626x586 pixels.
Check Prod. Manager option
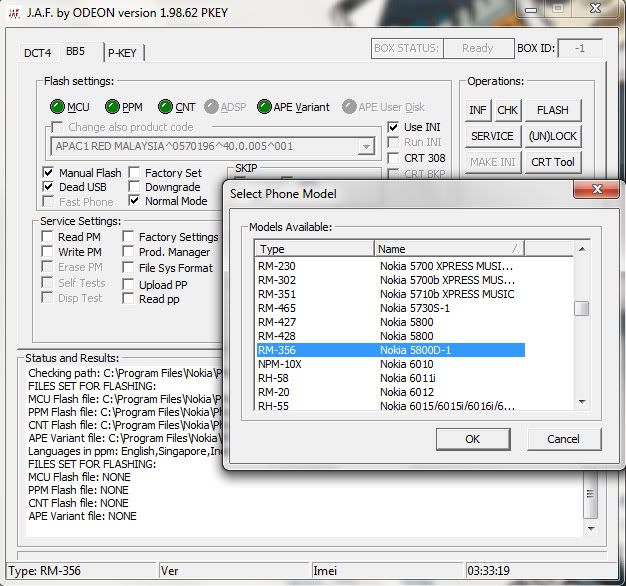[x=128, y=251]
